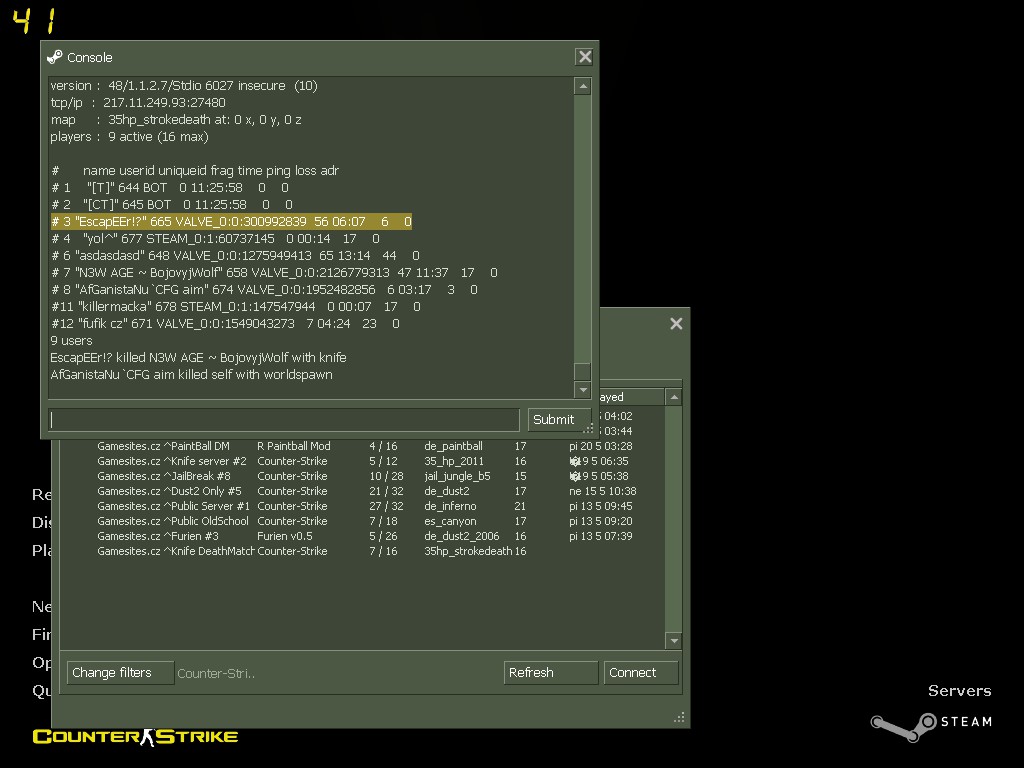Select Gamesites.cz ^PaintBall DM server
The height and width of the screenshot is (768, 1024).
[364, 446]
